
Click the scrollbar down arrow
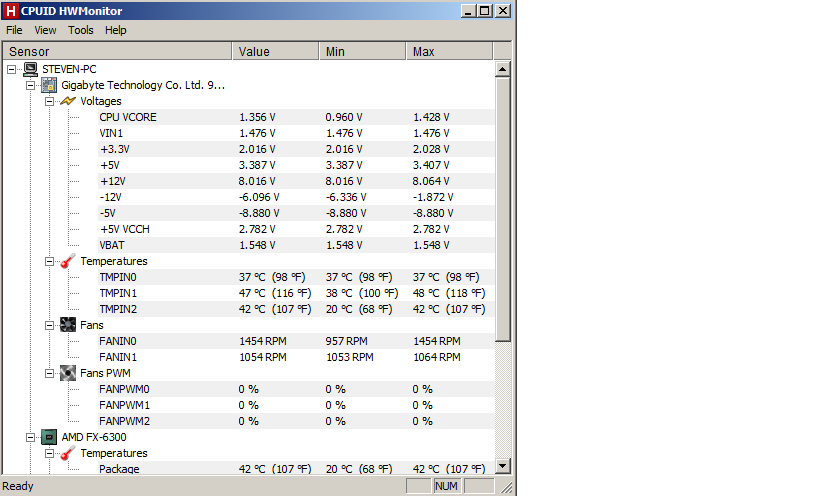[x=502, y=466]
